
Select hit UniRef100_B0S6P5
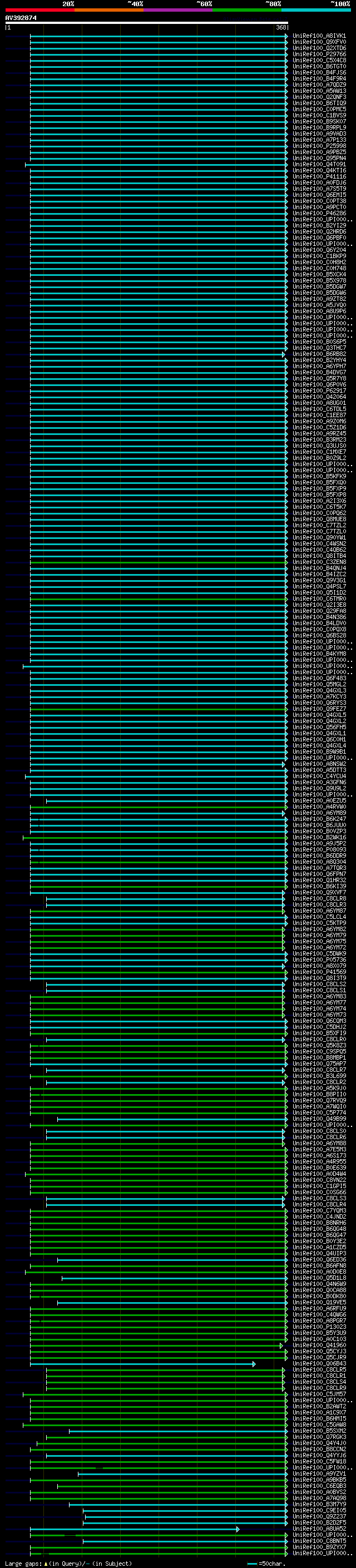[319, 342]
